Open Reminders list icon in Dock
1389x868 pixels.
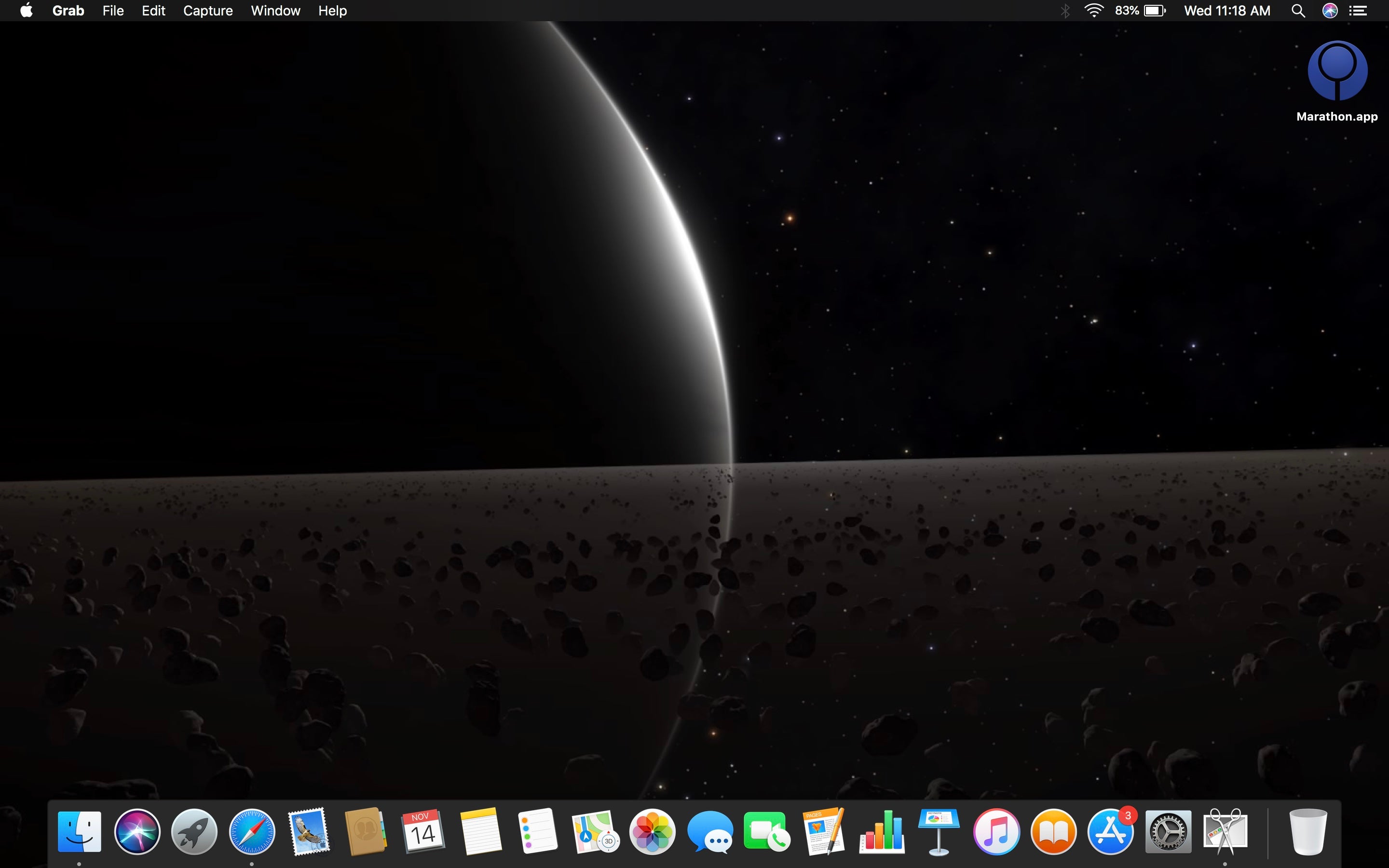(x=538, y=831)
